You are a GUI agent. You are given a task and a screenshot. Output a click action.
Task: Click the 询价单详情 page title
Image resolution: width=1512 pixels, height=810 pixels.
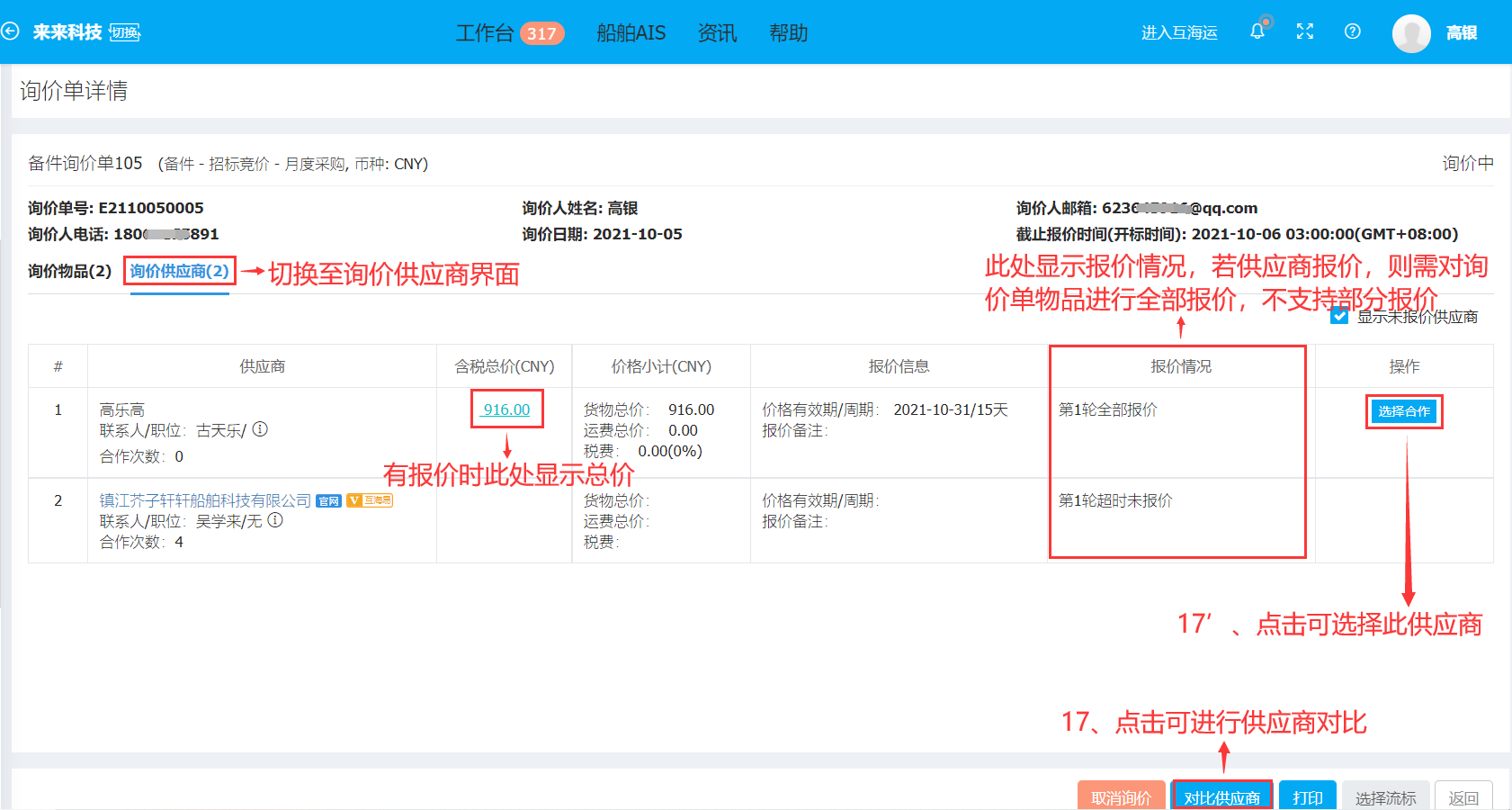click(74, 91)
